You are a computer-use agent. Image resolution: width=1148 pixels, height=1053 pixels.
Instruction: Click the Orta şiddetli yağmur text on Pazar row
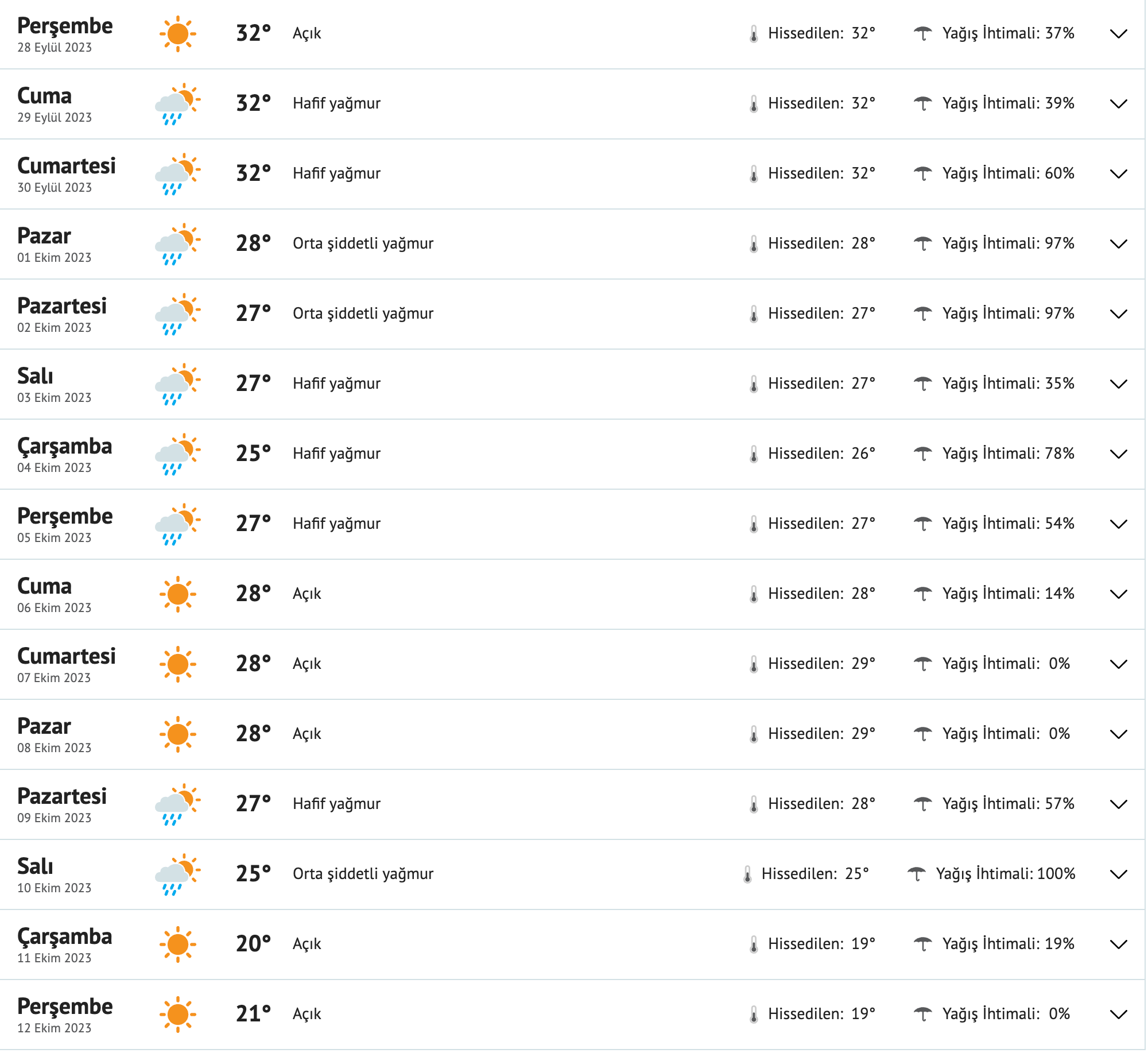pos(363,243)
